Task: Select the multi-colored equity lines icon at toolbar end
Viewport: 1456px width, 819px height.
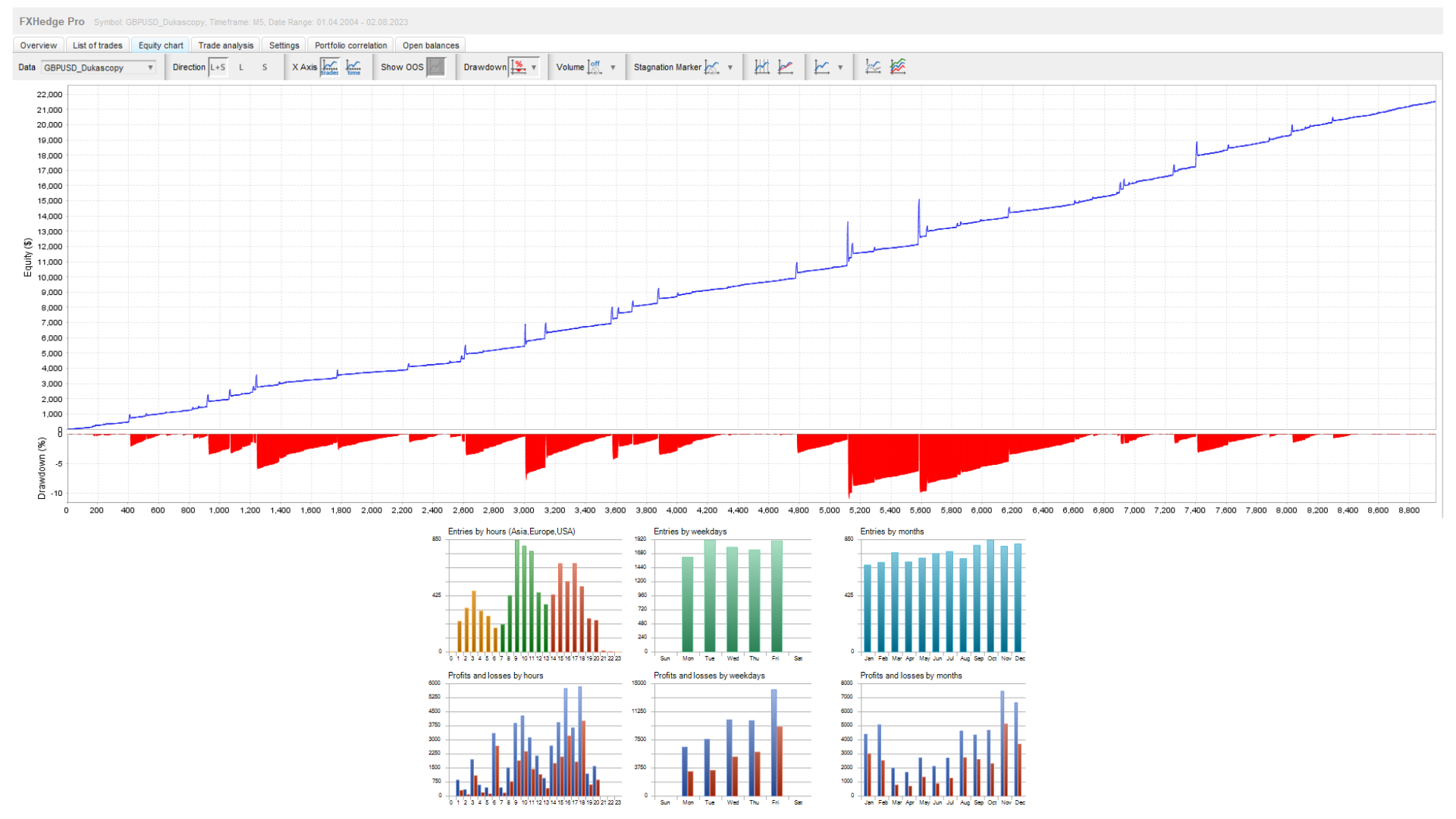Action: coord(896,67)
